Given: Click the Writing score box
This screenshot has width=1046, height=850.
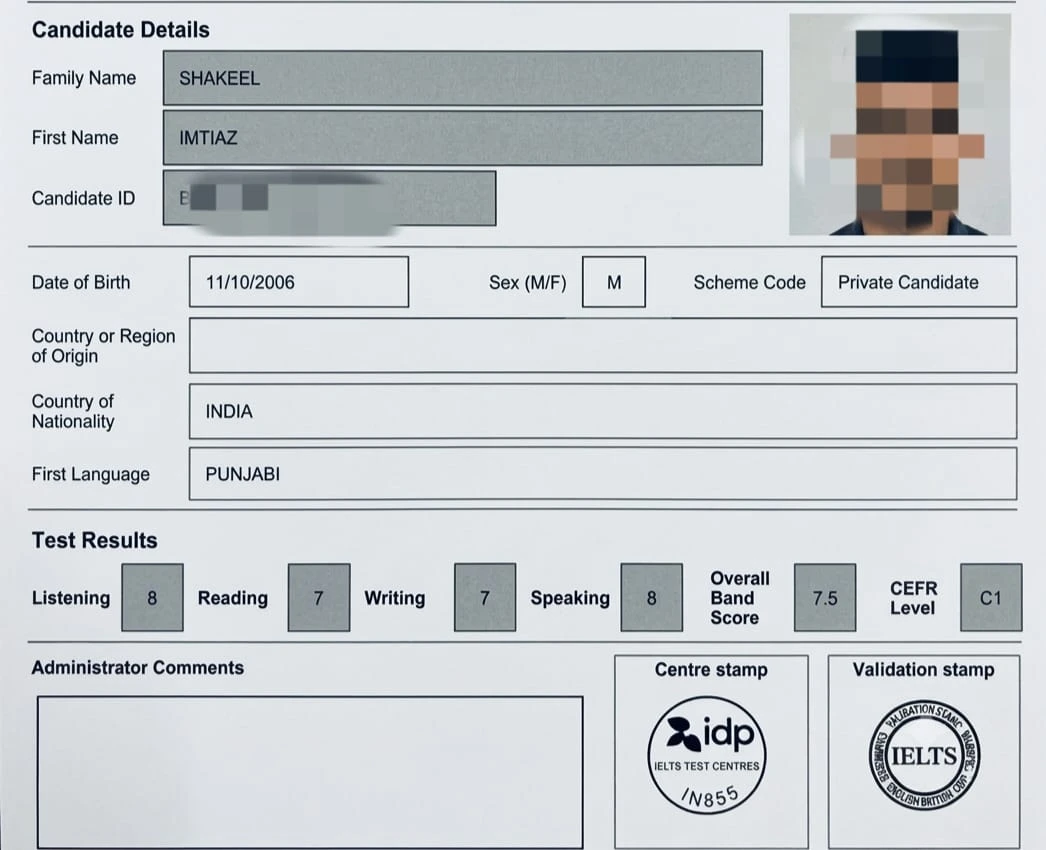Looking at the screenshot, I should (x=485, y=597).
